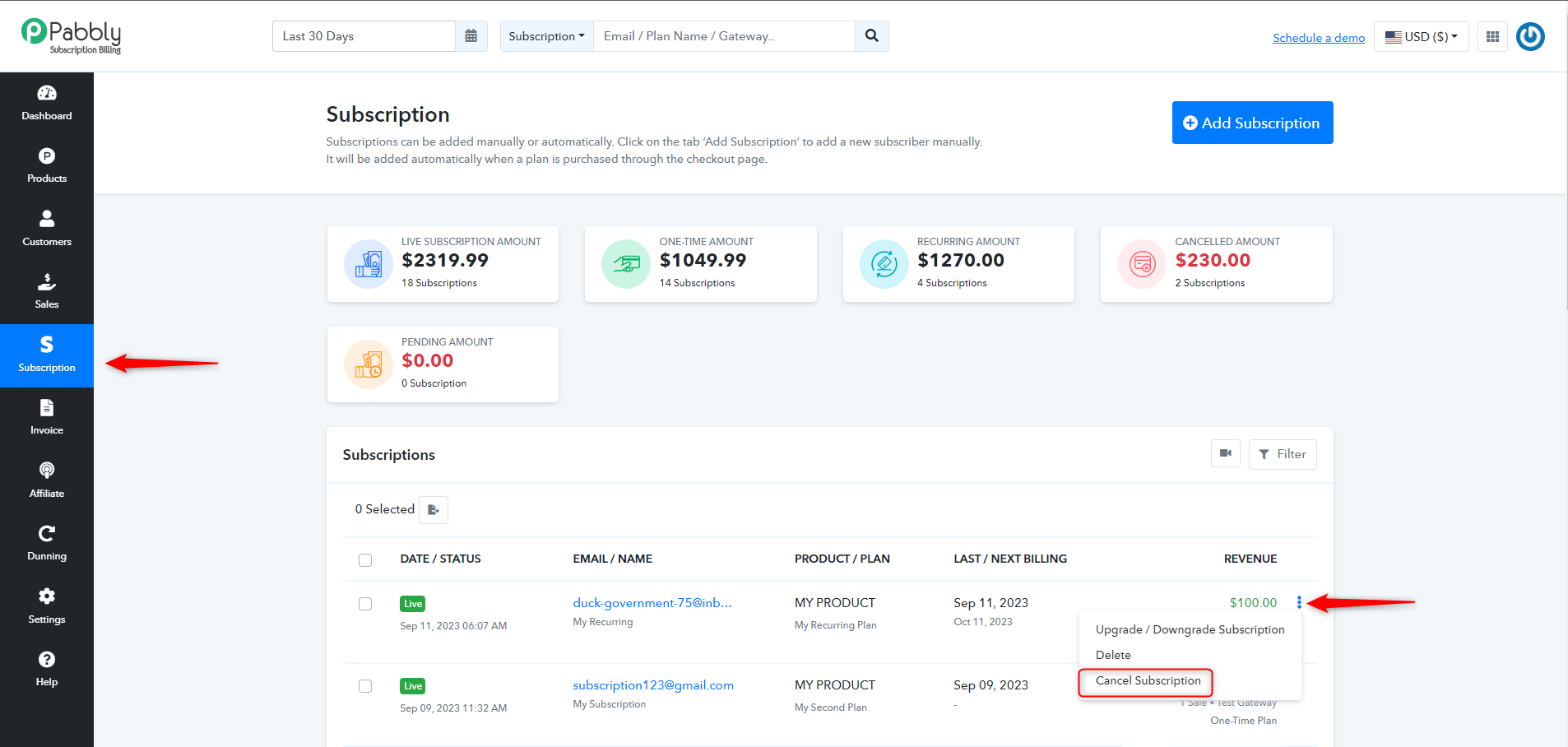Click the blue power account icon
The image size is (1568, 747).
tap(1530, 36)
